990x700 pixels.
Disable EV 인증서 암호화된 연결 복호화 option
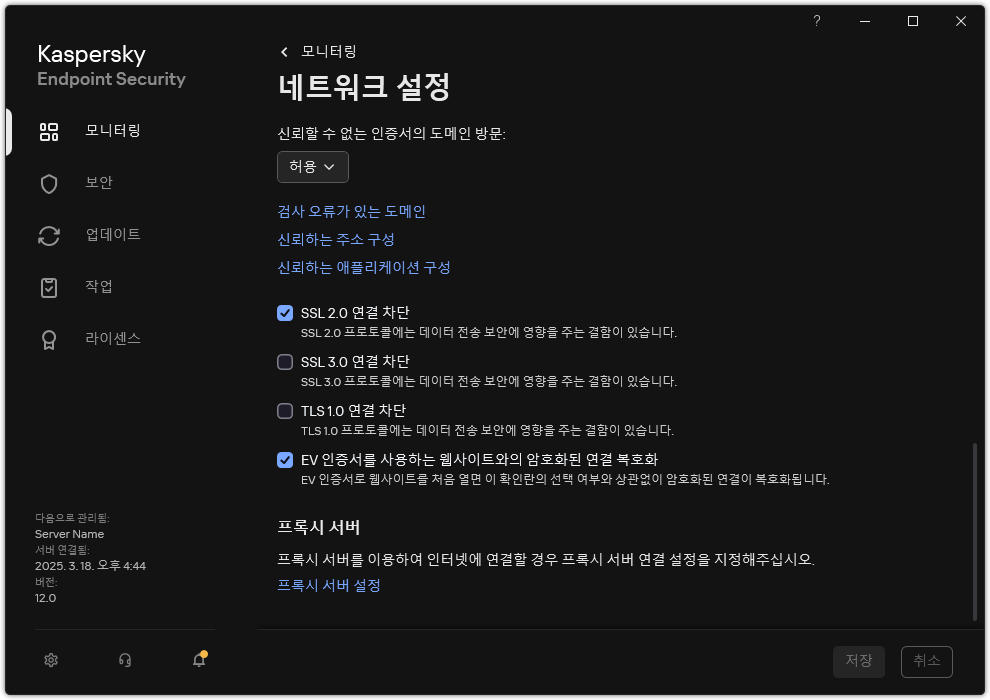285,460
